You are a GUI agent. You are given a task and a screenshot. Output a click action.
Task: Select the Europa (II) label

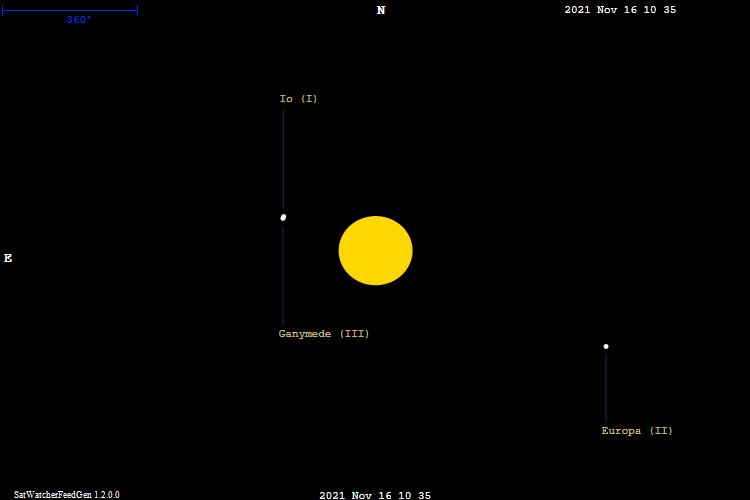[x=637, y=431]
